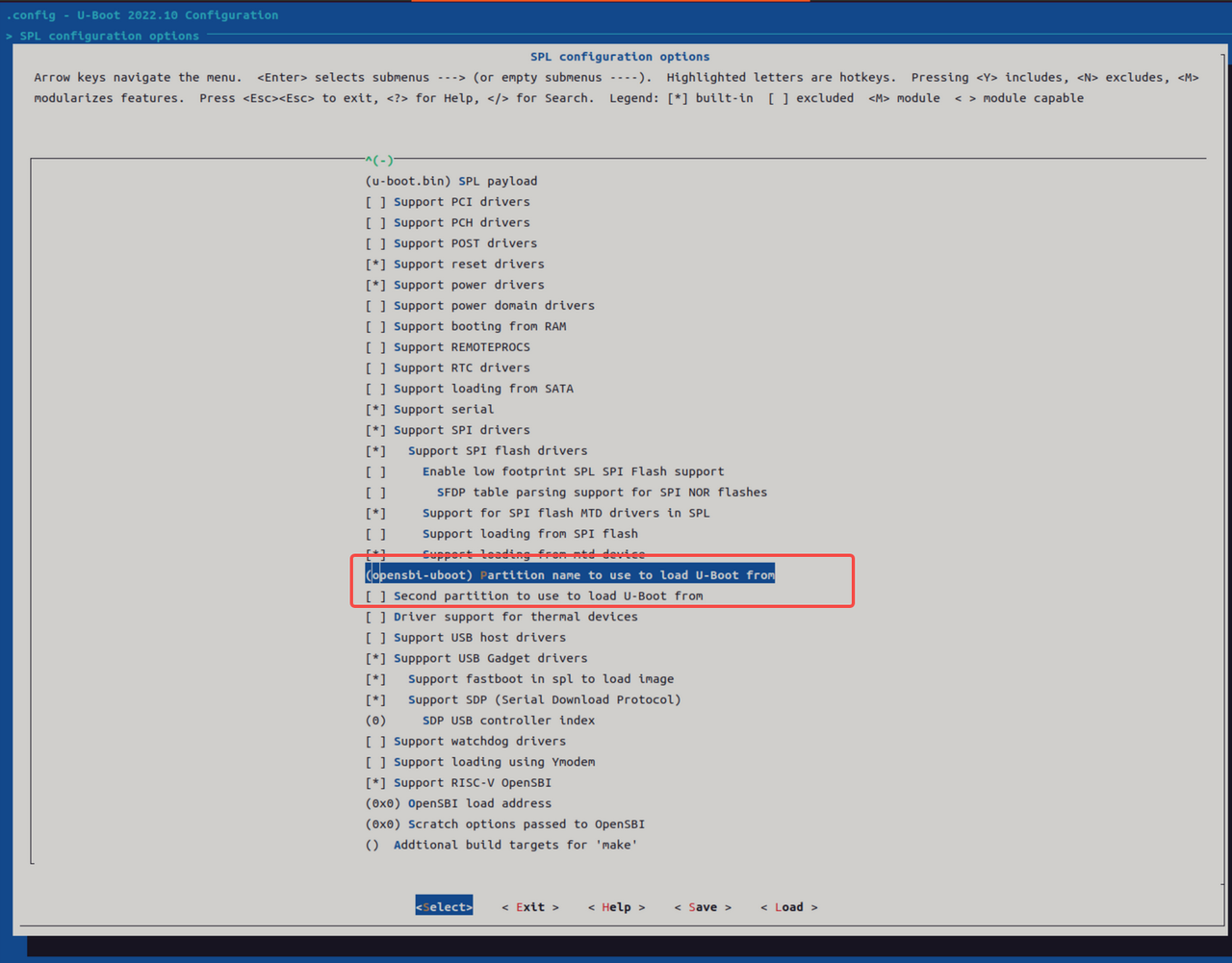Select SDP USB controller index entry
The height and width of the screenshot is (963, 1232).
[481, 721]
